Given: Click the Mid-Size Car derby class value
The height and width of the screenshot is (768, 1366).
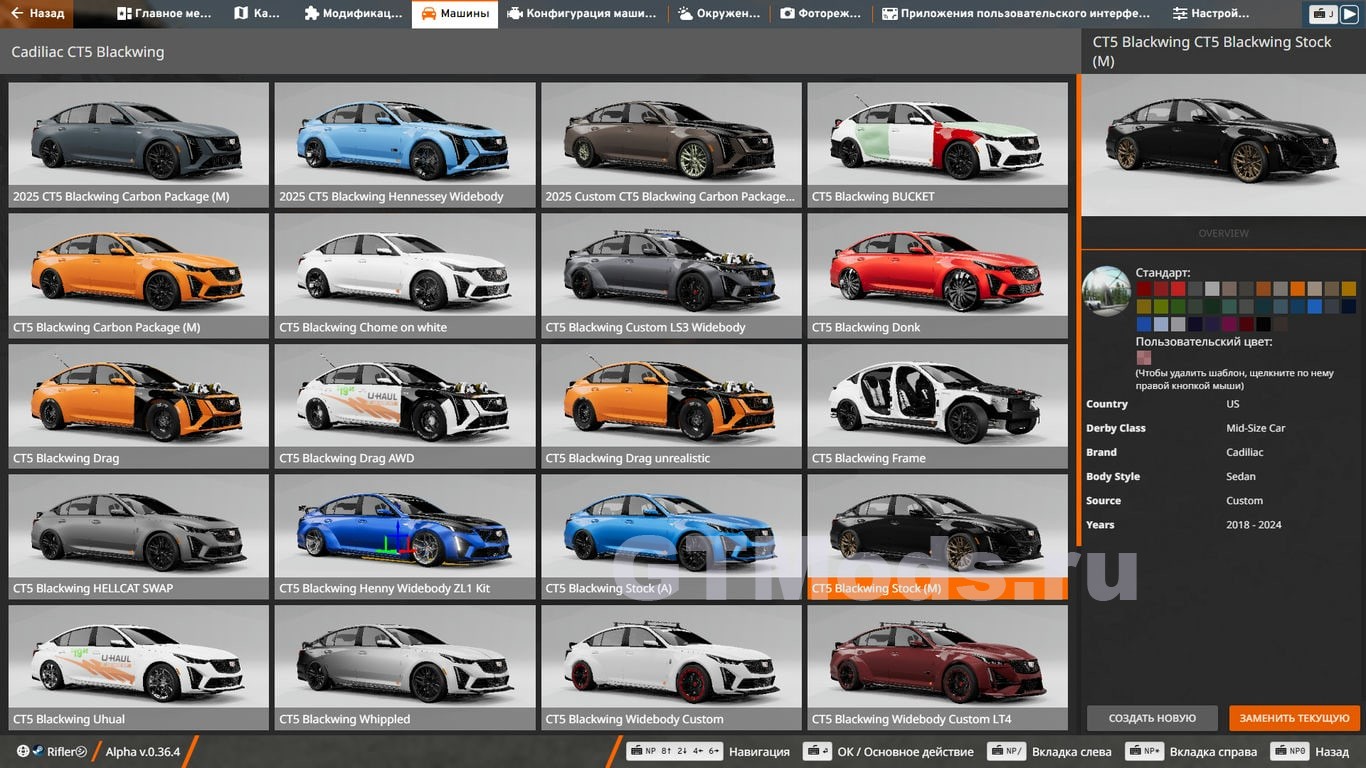Looking at the screenshot, I should pyautogui.click(x=1256, y=428).
